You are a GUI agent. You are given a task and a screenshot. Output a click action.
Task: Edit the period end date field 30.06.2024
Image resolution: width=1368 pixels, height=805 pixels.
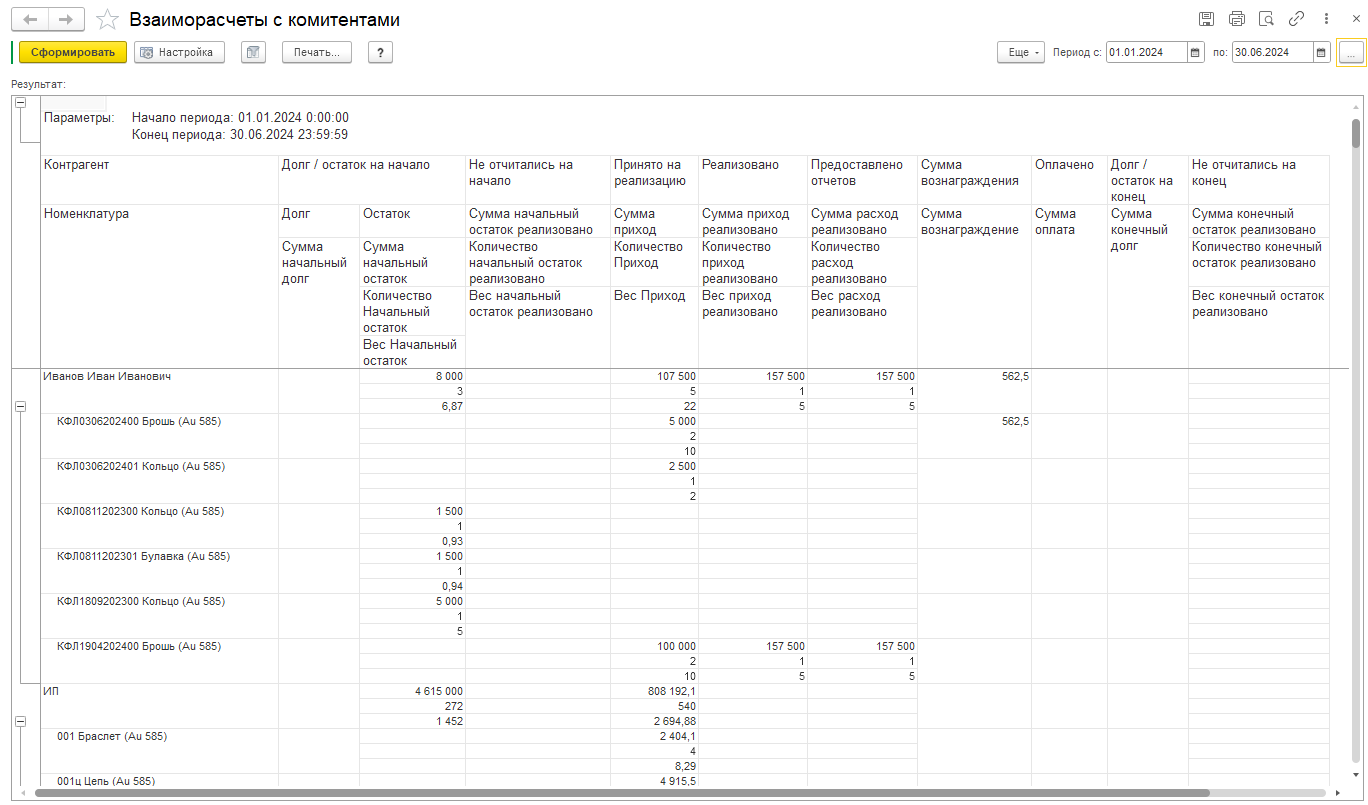(1272, 53)
